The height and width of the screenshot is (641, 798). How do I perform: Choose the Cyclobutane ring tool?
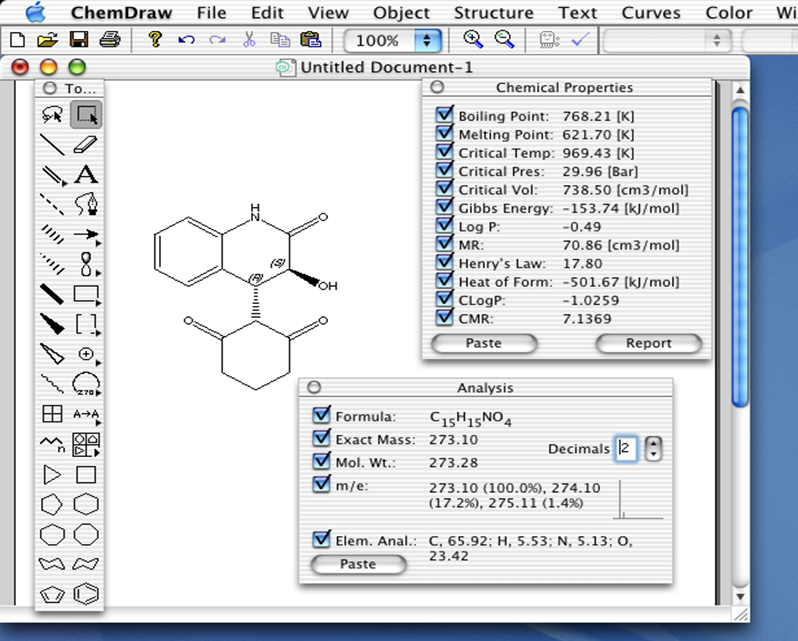(86, 475)
